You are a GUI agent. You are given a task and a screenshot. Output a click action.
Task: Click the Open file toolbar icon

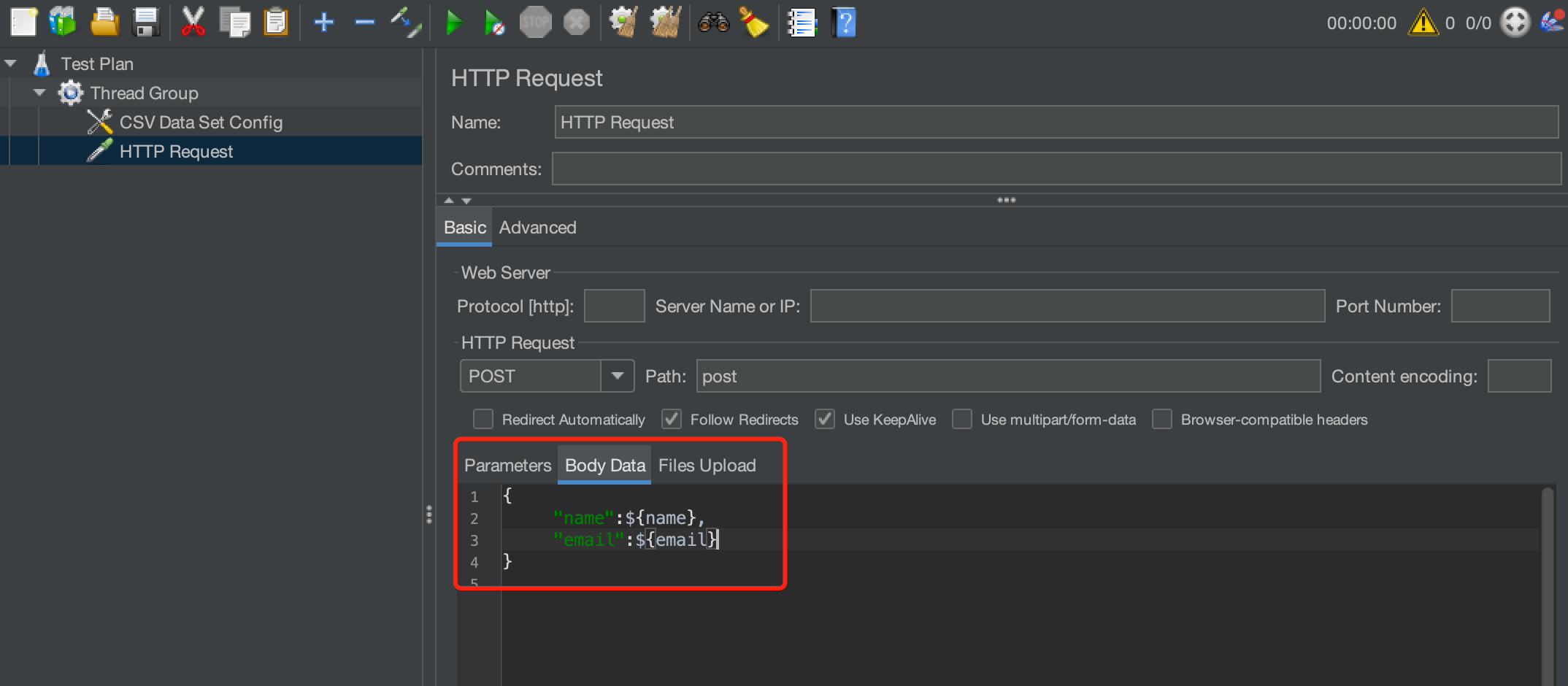(x=104, y=22)
